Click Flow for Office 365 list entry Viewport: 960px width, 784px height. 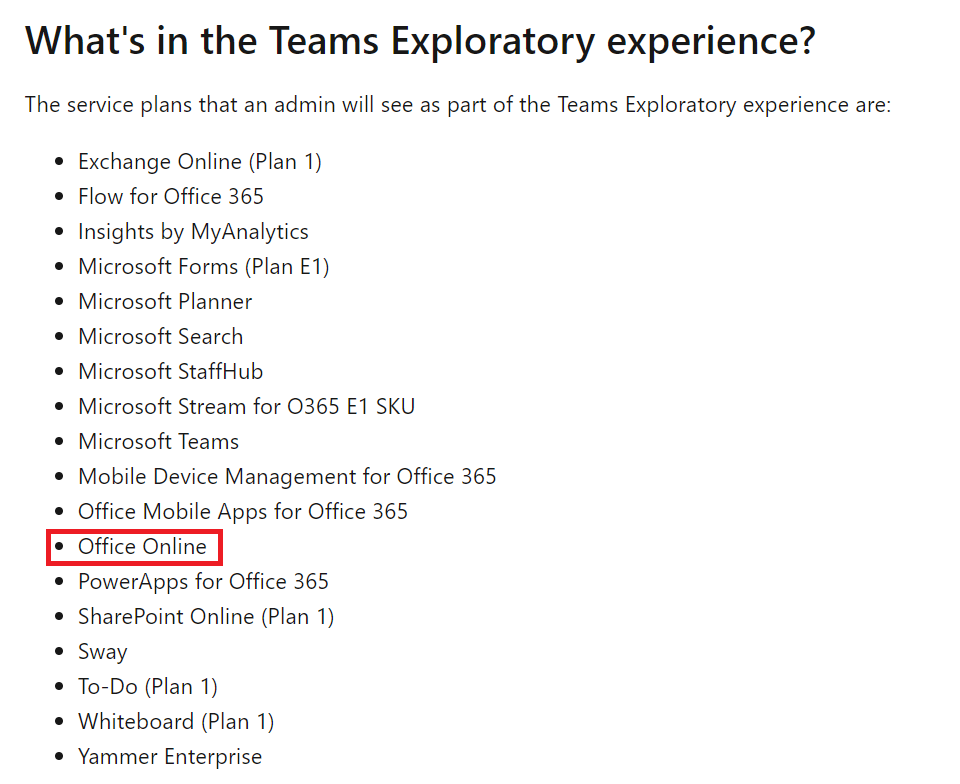[171, 196]
